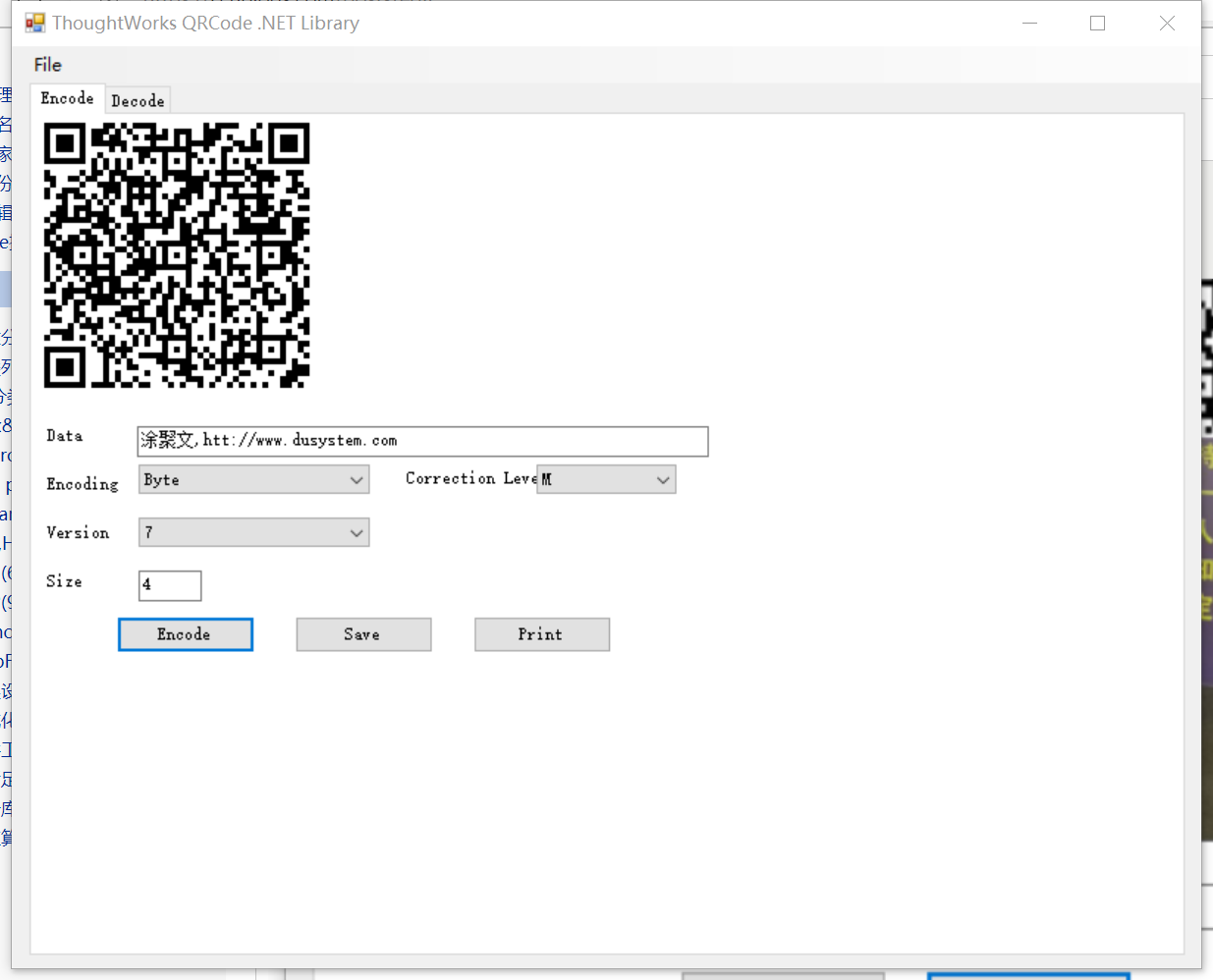This screenshot has height=980, width=1213.
Task: Click the generated QR code image
Action: pos(177,255)
